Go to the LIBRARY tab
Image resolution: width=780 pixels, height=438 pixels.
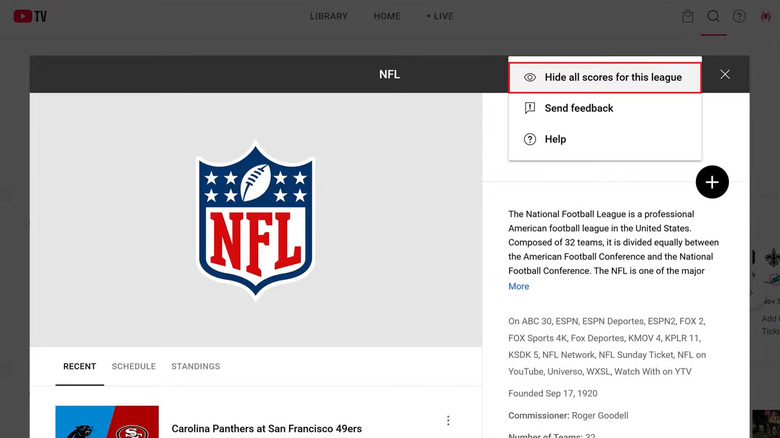tap(328, 16)
